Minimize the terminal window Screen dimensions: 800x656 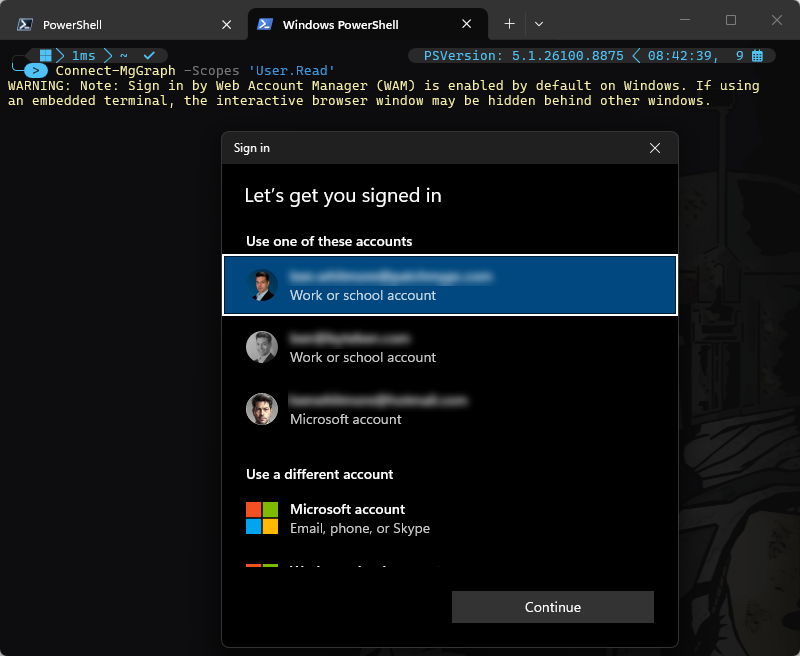[685, 20]
